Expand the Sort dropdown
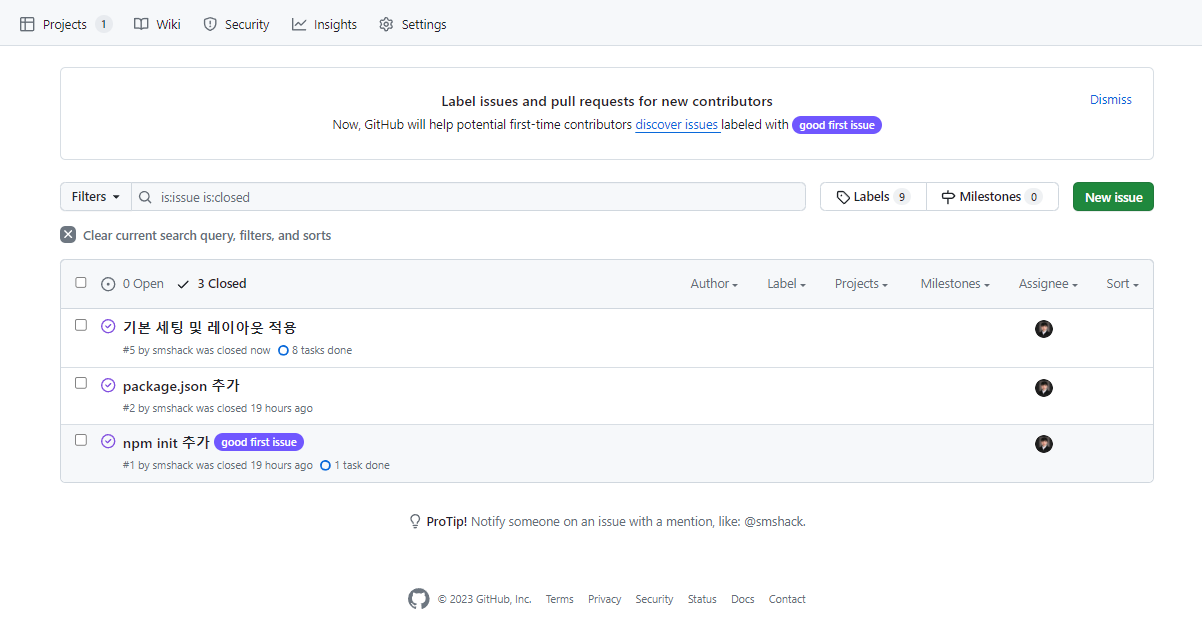Screen dimensions: 1202x618 1122,284
